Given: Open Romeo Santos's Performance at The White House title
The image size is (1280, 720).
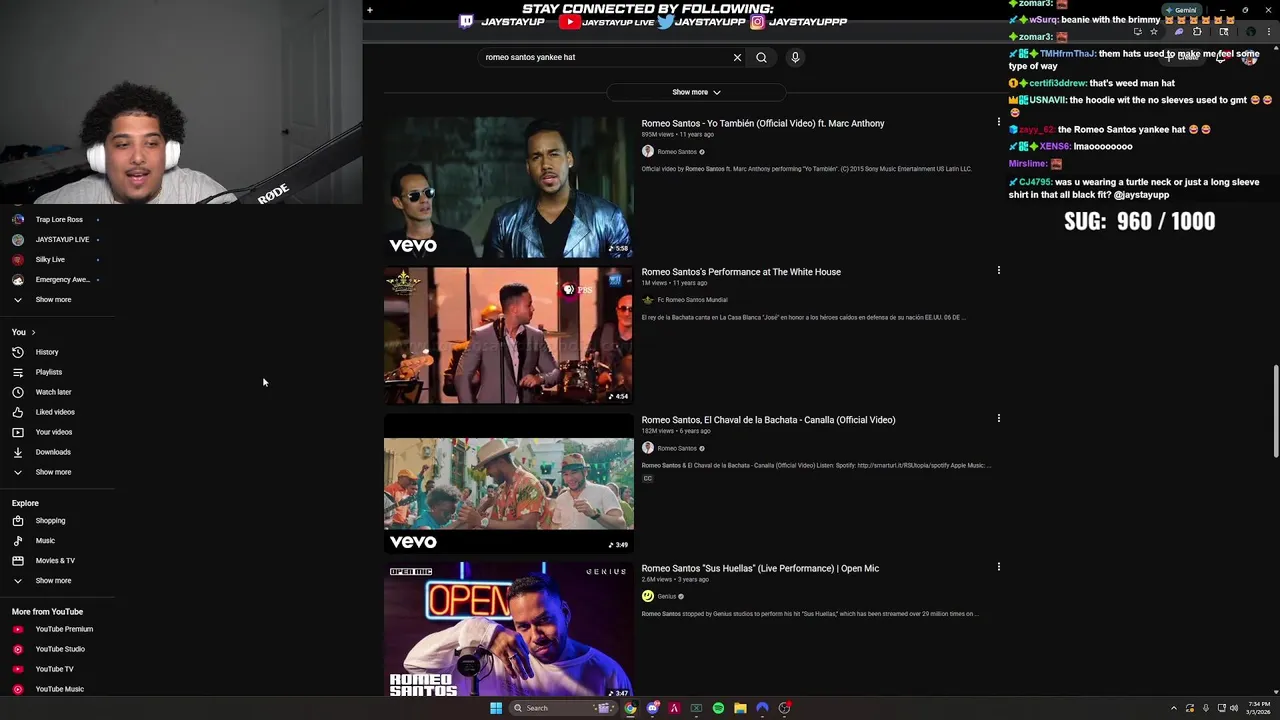Looking at the screenshot, I should coord(741,272).
